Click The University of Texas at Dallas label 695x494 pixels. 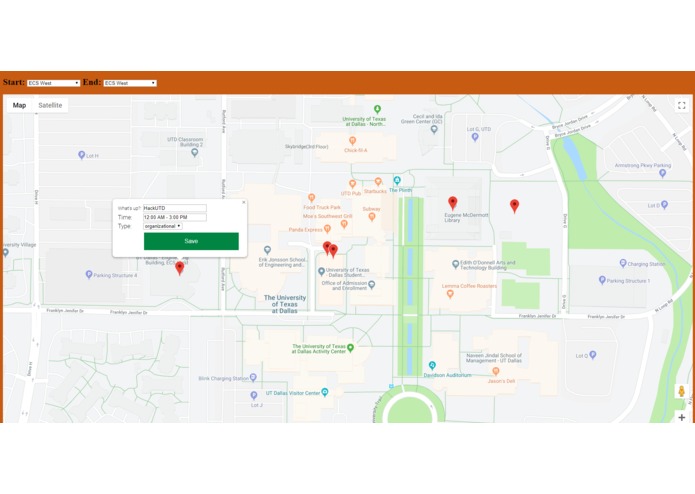click(285, 304)
